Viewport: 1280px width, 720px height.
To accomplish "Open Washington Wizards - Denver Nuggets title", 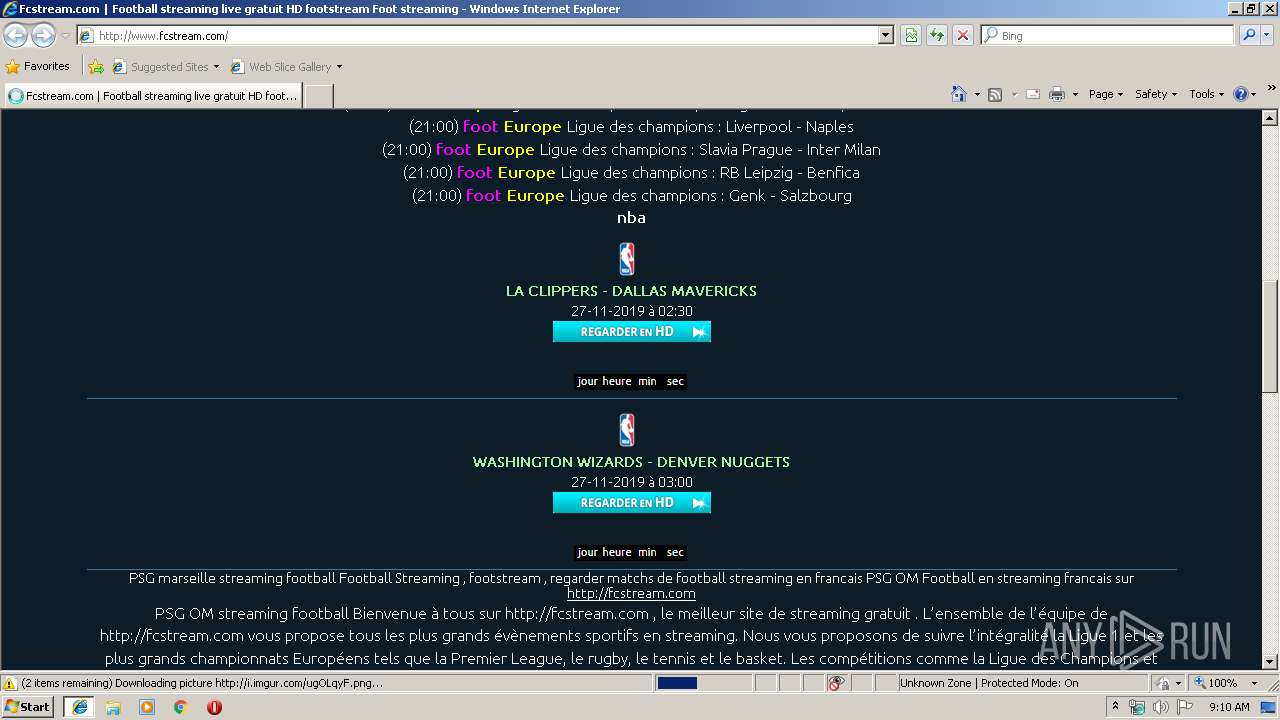I will click(x=631, y=462).
